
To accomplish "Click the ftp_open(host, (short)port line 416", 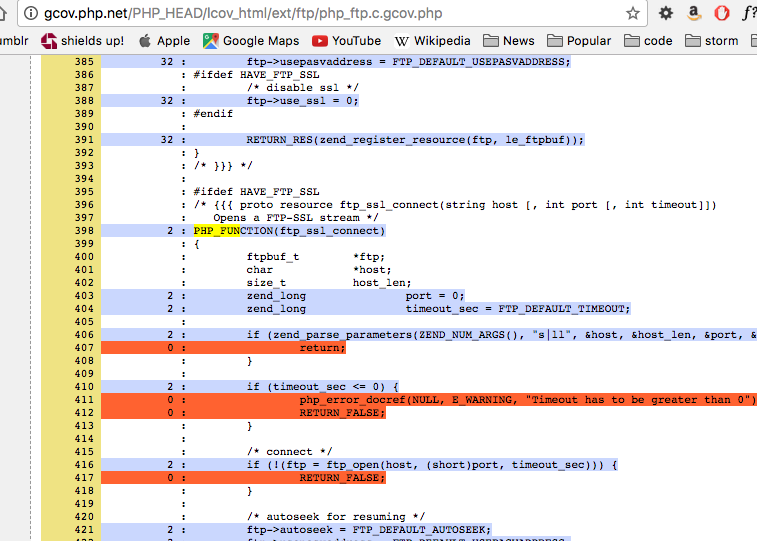I will 432,465.
